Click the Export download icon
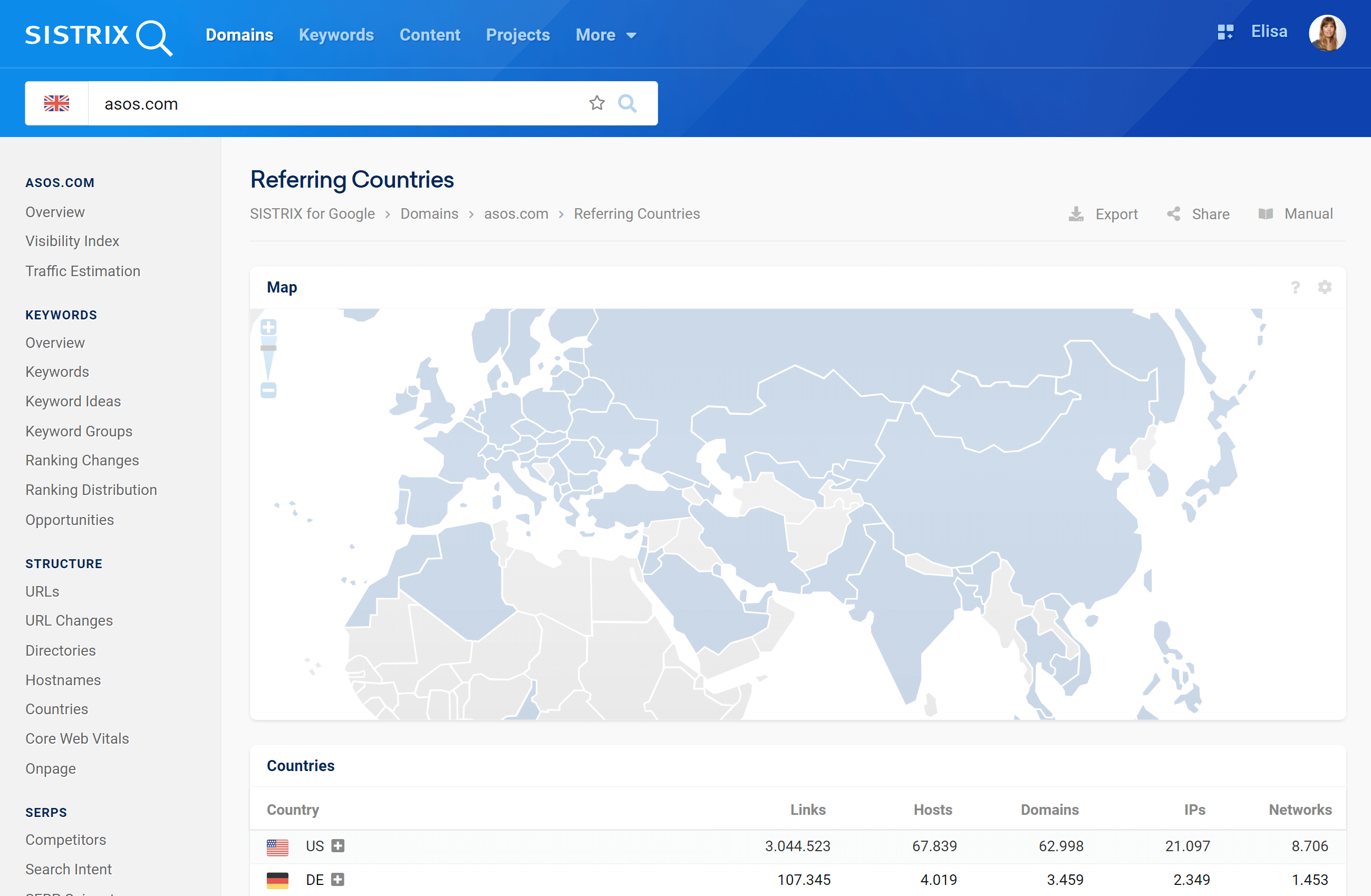The height and width of the screenshot is (896, 1371). [x=1076, y=214]
